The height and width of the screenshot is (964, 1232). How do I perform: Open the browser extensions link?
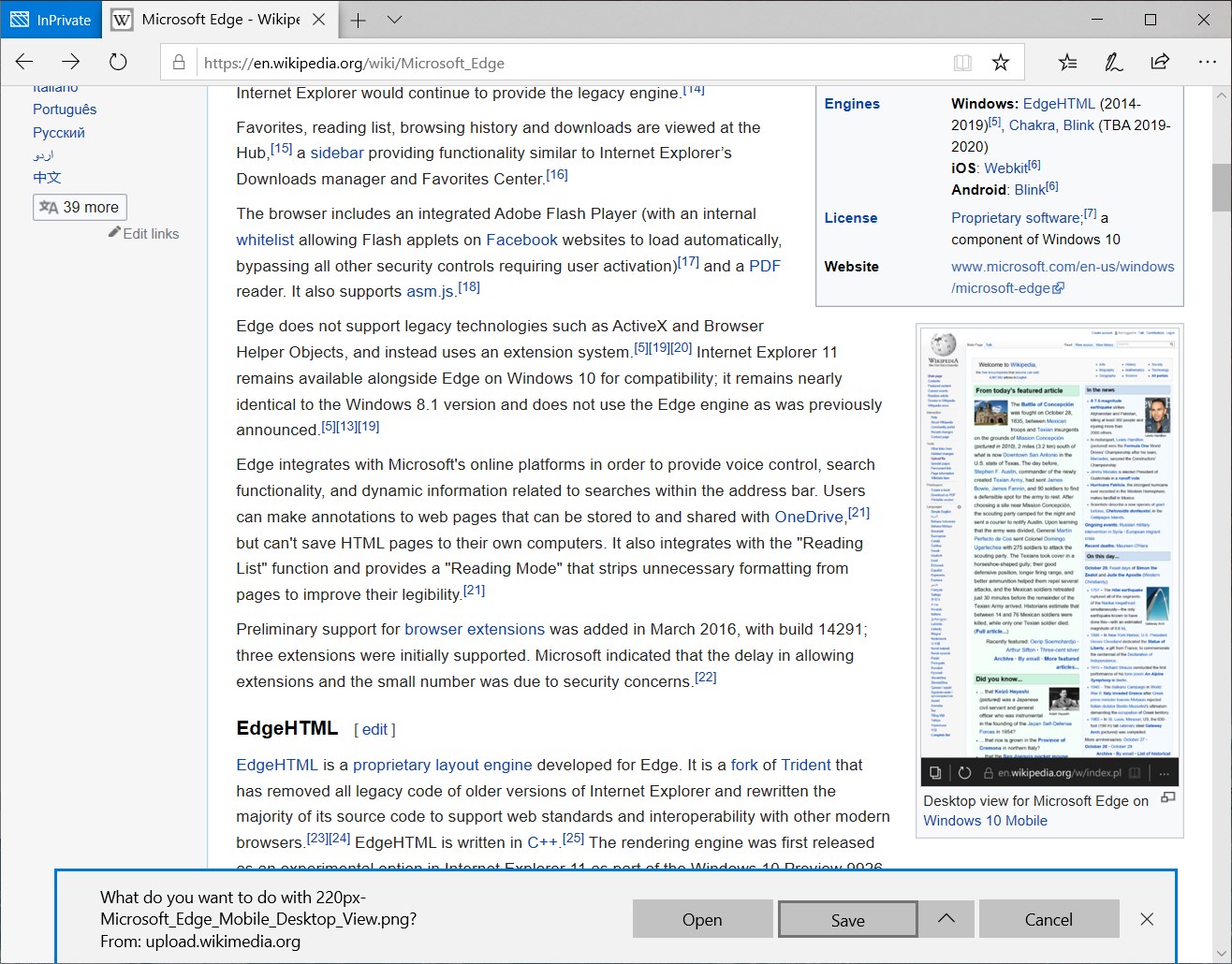475,629
